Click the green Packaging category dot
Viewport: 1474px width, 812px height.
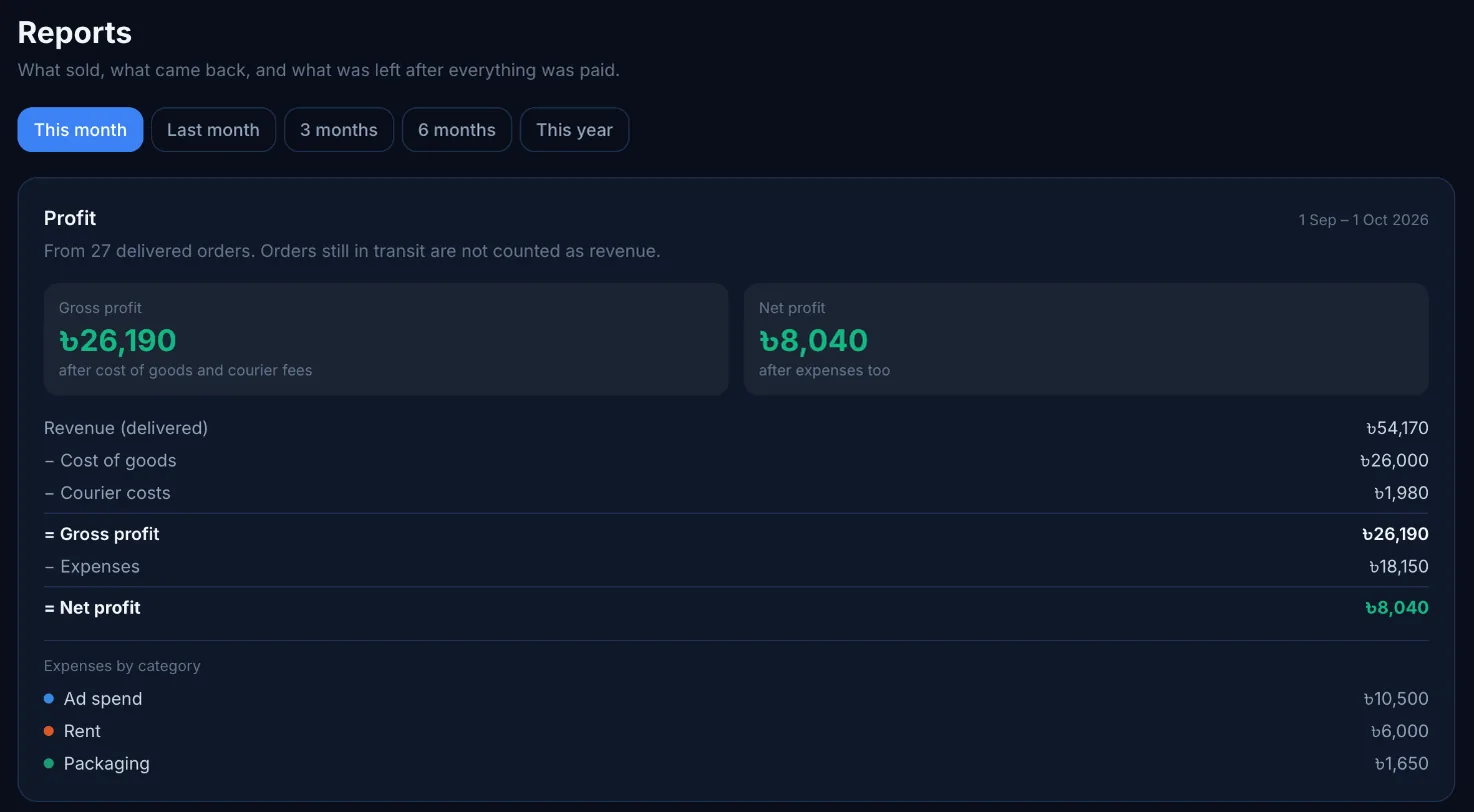pos(49,764)
